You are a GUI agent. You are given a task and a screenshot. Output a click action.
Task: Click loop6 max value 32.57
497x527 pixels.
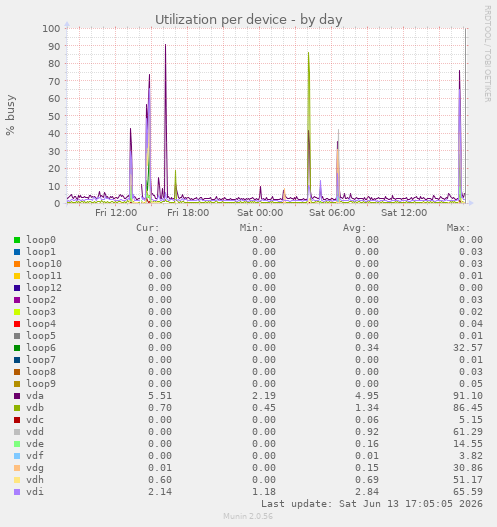[x=468, y=348]
